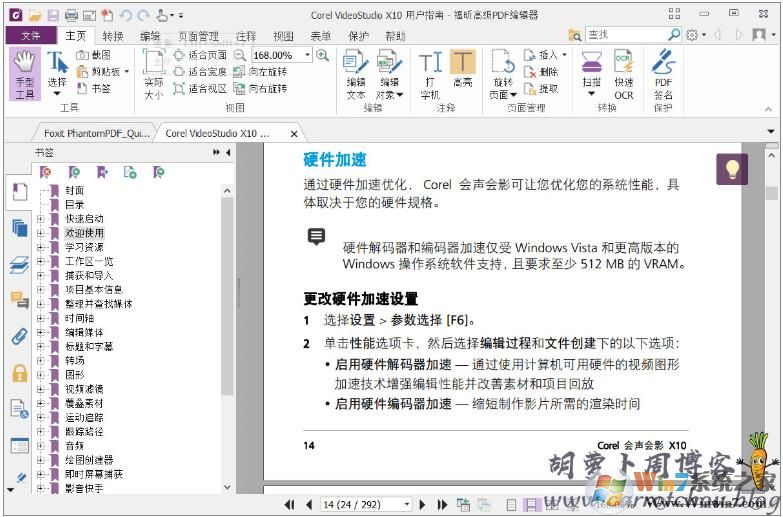783x517 pixels.
Task: Click the lightbulb tips icon
Action: [x=732, y=169]
